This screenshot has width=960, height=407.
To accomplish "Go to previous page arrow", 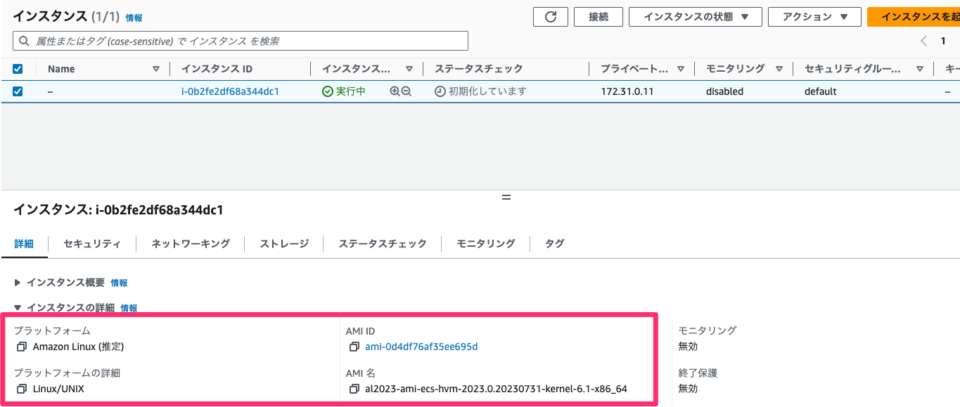I will 924,41.
